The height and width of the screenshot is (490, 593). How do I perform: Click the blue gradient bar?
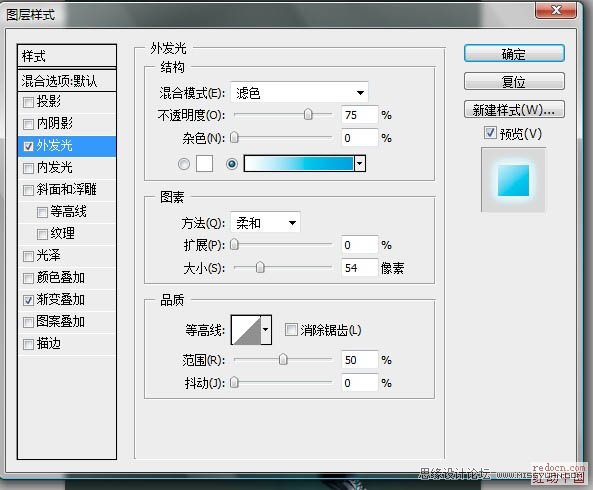tap(299, 163)
